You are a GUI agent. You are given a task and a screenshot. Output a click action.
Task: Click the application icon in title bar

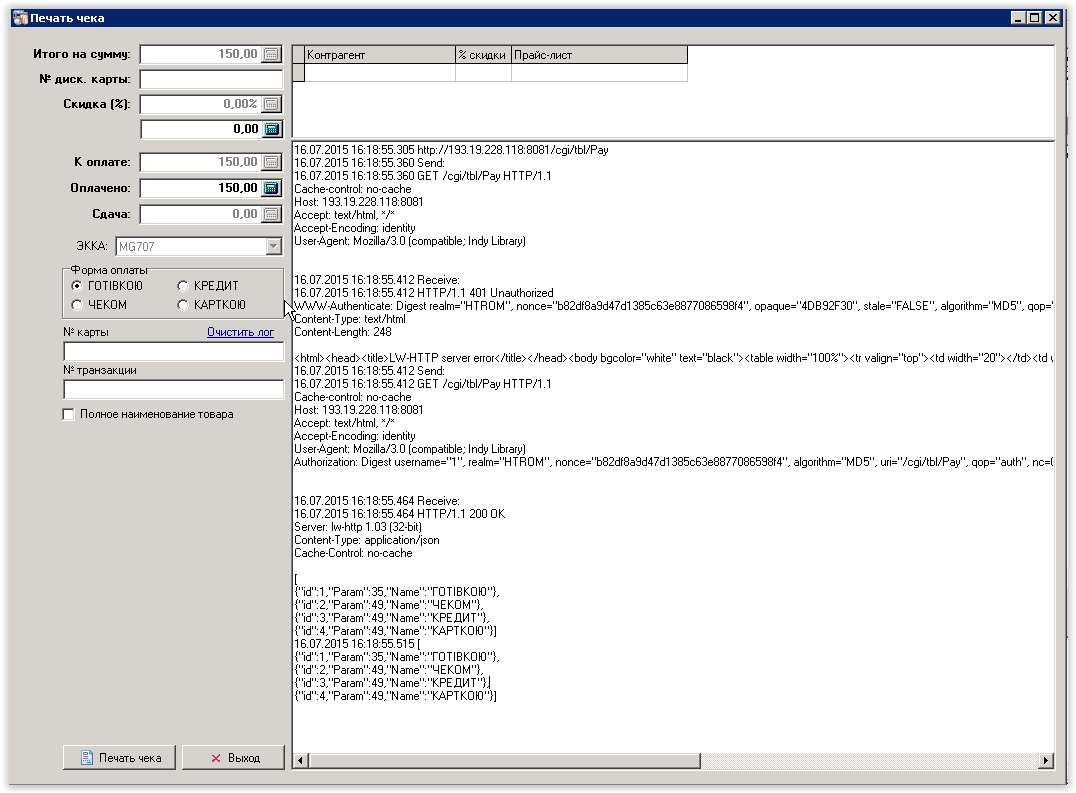tap(18, 18)
